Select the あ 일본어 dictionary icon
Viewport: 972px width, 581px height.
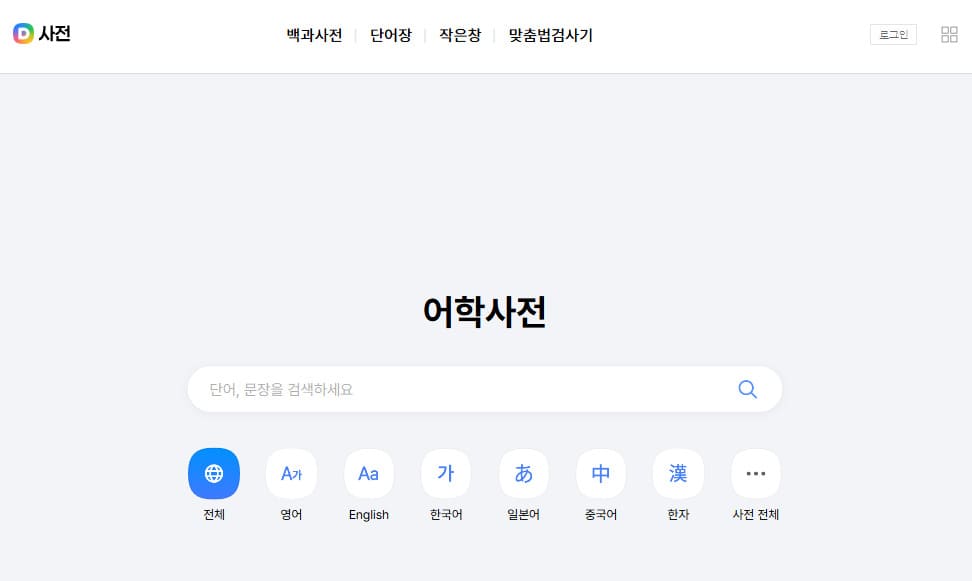pyautogui.click(x=523, y=473)
